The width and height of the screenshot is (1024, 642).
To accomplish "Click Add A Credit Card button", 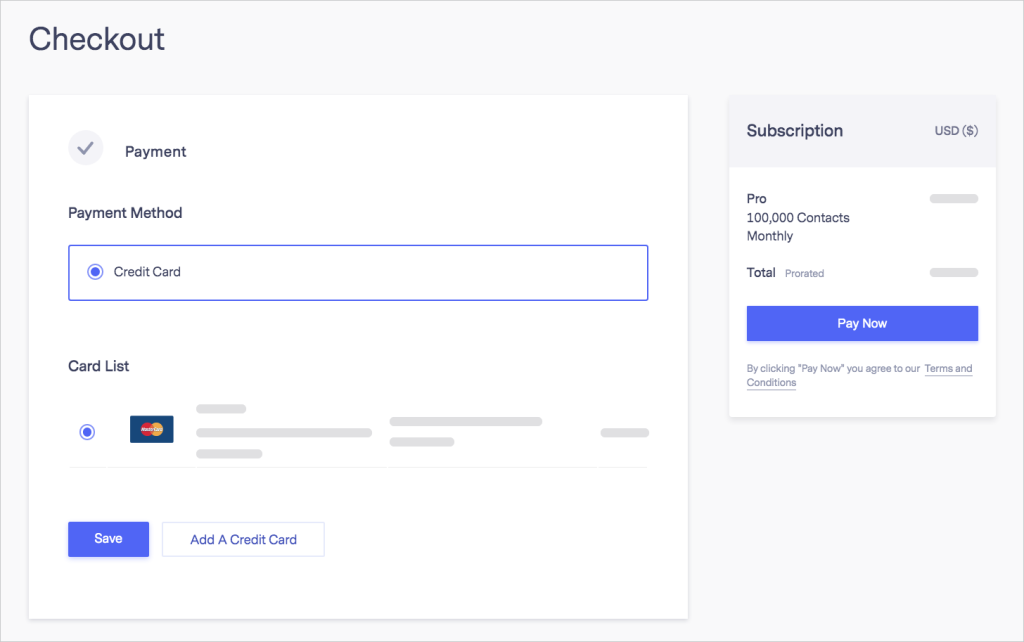I will pyautogui.click(x=243, y=539).
